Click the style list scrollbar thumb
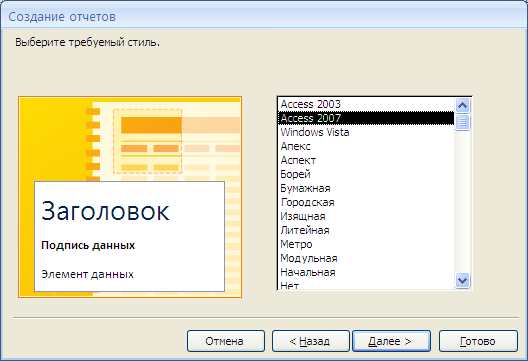 point(462,122)
